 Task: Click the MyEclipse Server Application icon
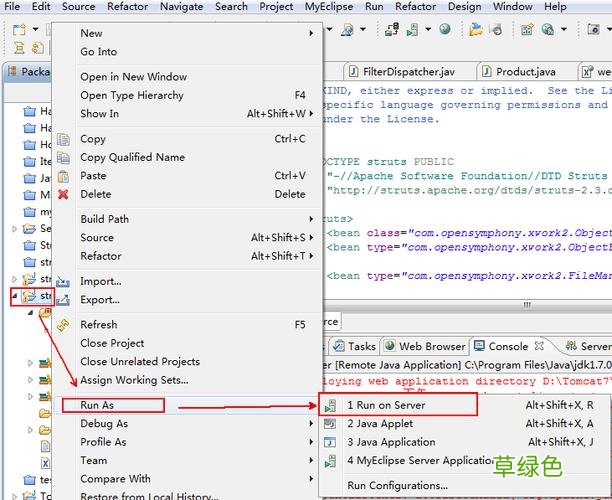tap(330, 461)
